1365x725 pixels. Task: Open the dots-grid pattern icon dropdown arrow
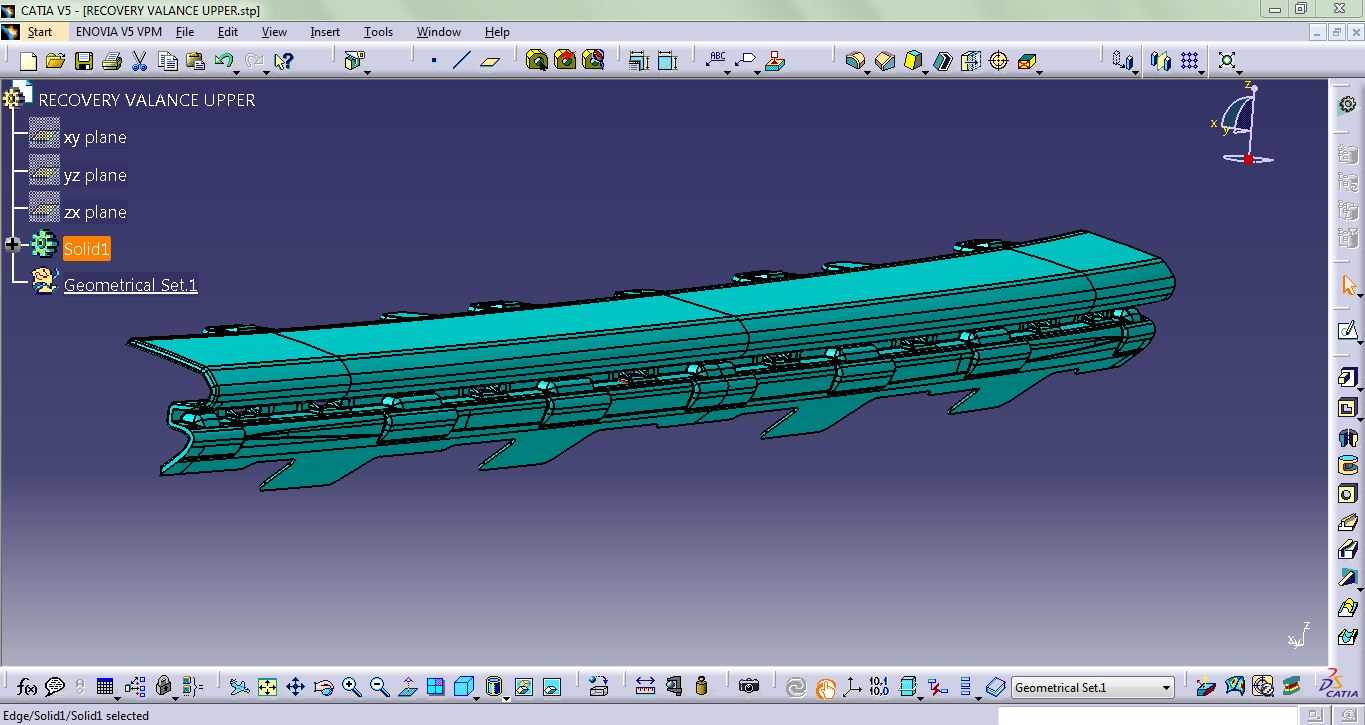1202,72
